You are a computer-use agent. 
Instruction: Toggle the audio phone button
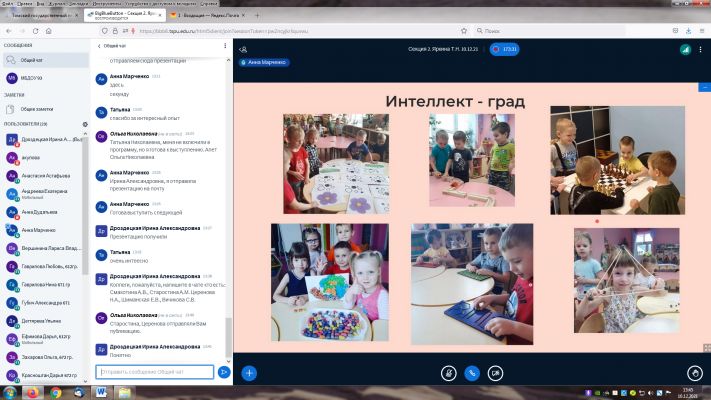pos(473,372)
